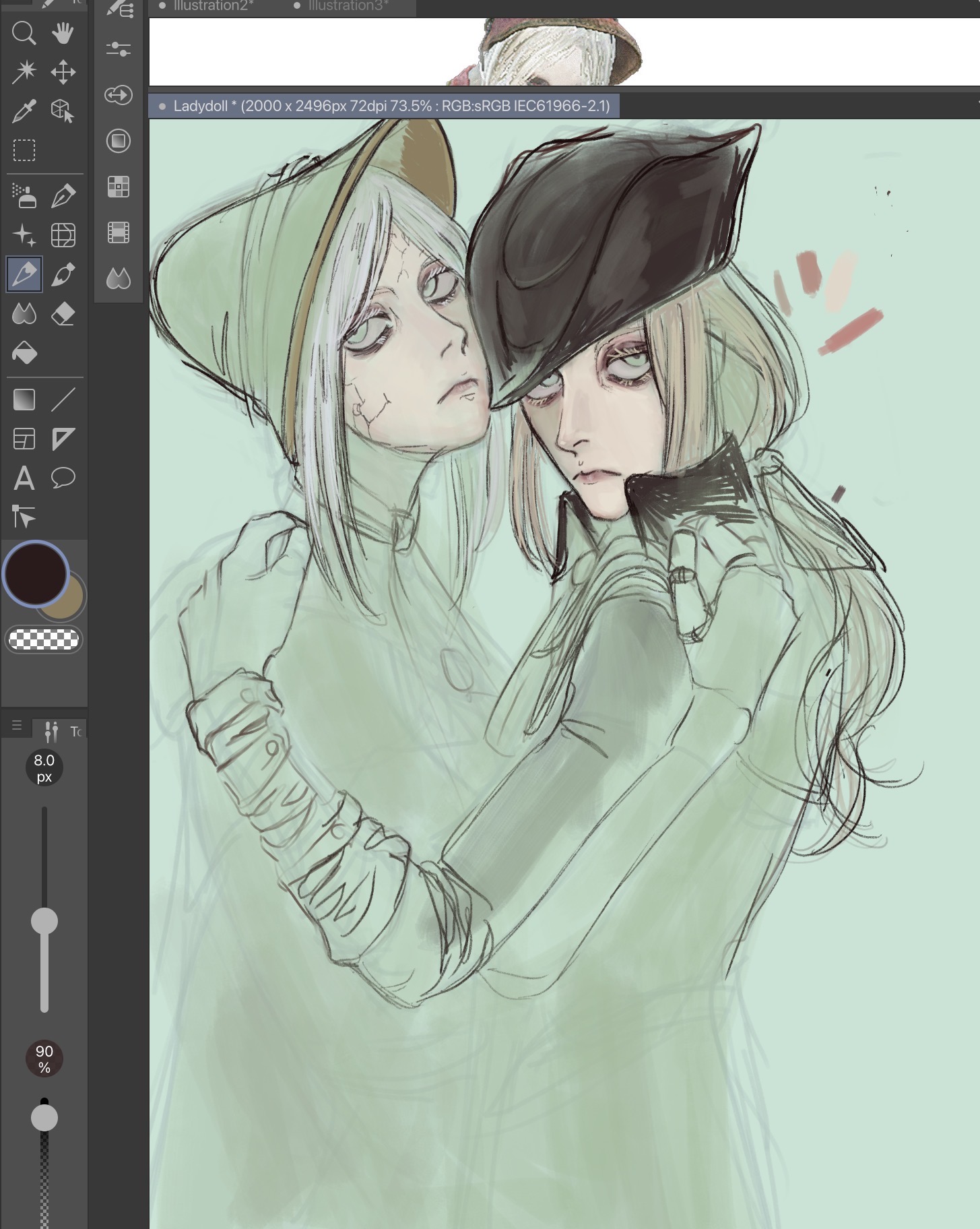The image size is (980, 1229).
Task: Select the Figure line tool
Action: (63, 400)
